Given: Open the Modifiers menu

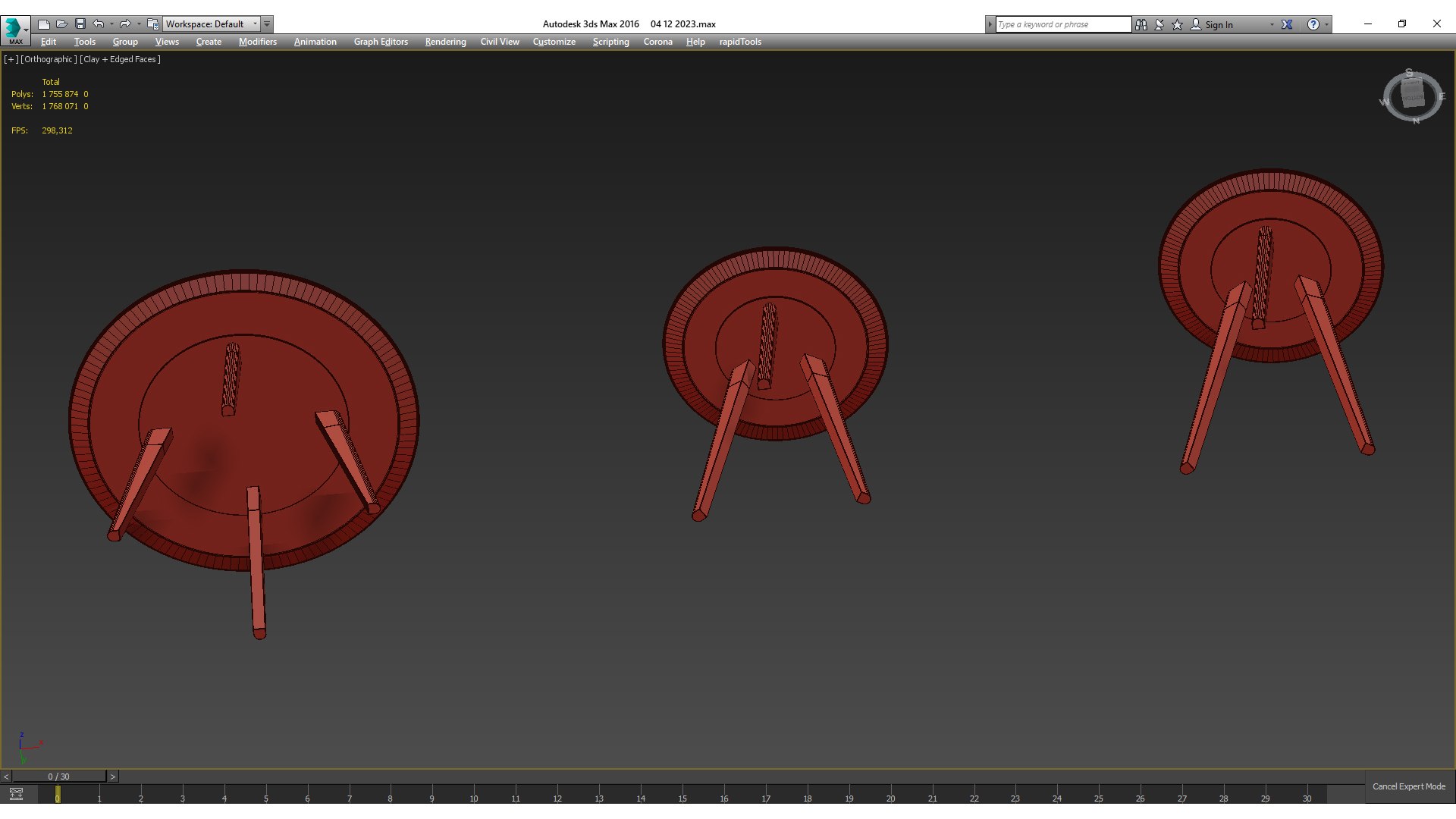Looking at the screenshot, I should click(257, 42).
